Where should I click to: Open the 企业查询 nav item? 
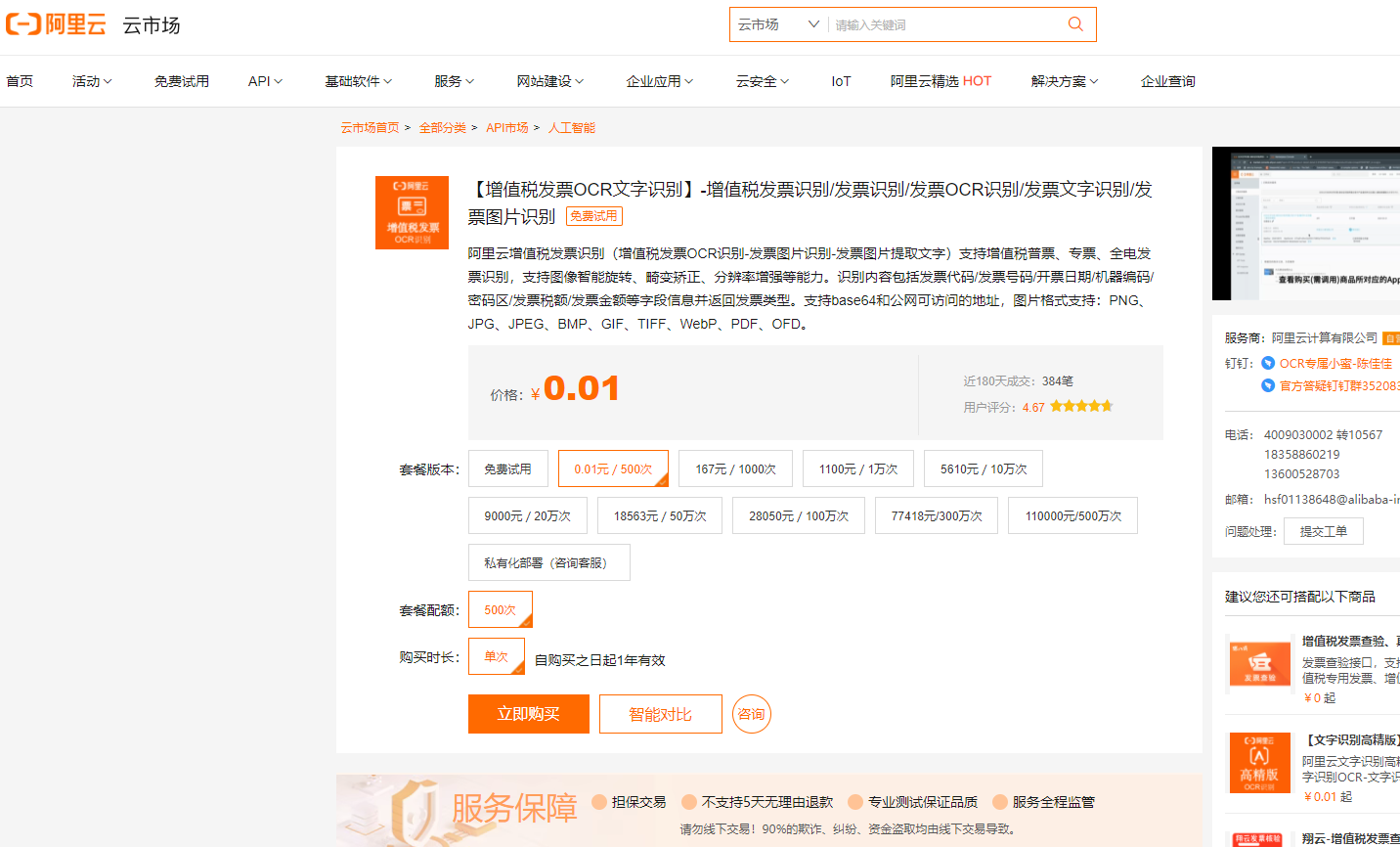1168,81
